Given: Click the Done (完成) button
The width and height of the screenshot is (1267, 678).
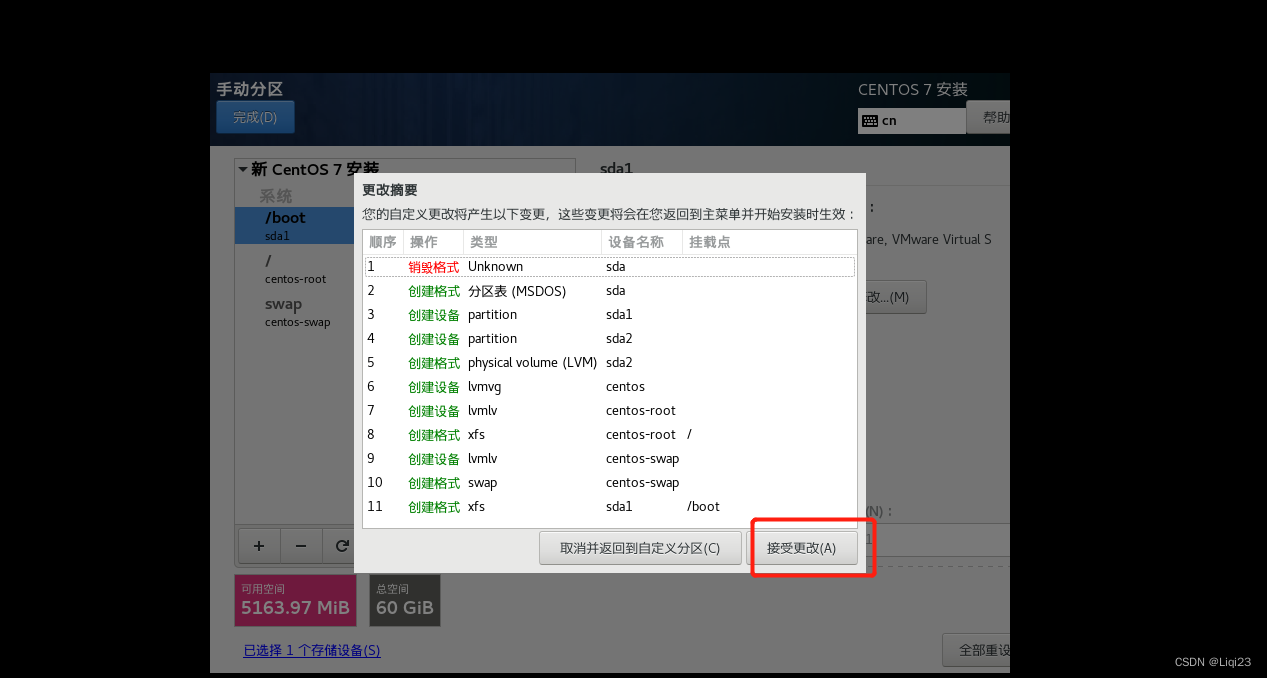Looking at the screenshot, I should [x=255, y=117].
